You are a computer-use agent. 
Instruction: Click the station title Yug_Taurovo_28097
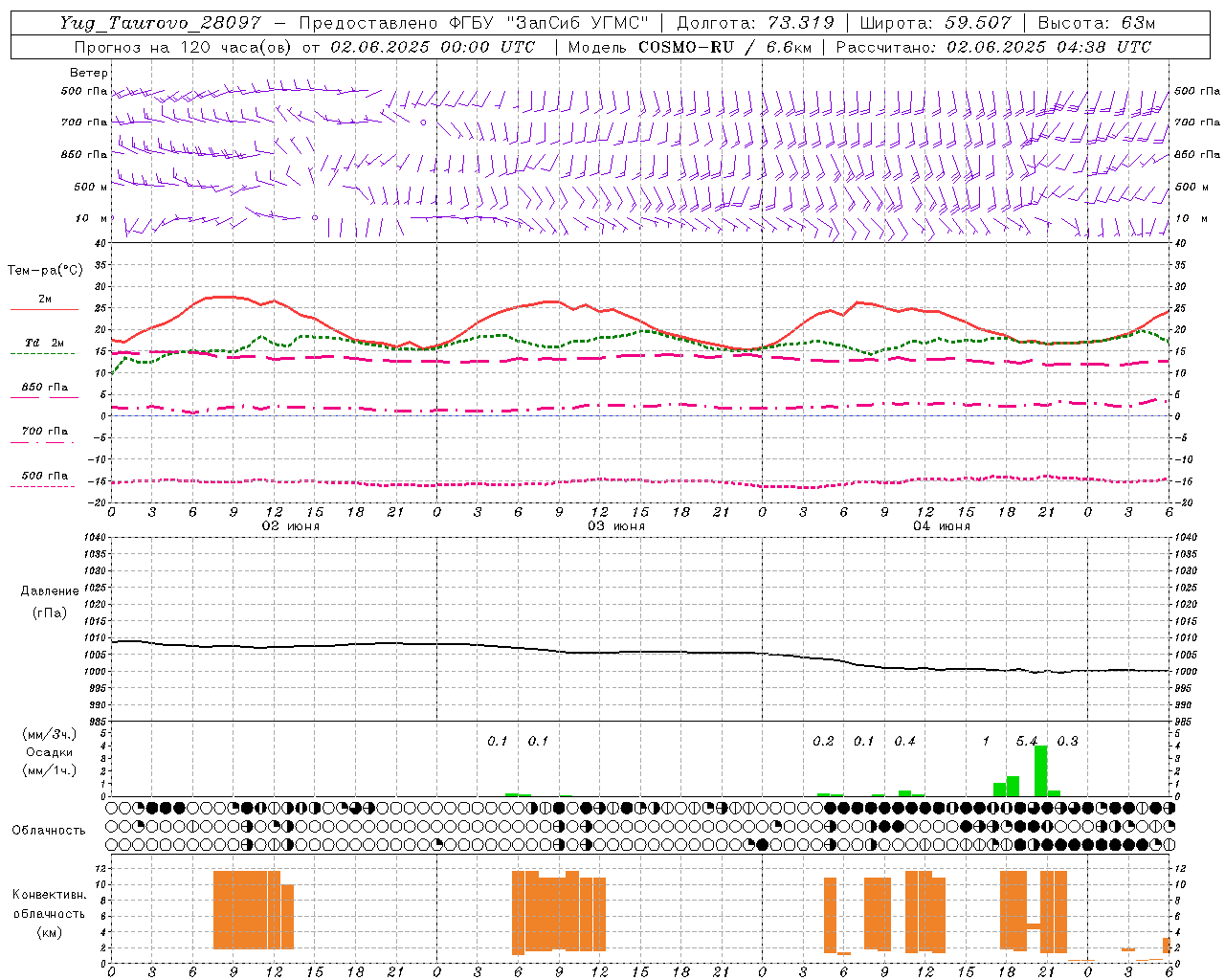tap(160, 23)
